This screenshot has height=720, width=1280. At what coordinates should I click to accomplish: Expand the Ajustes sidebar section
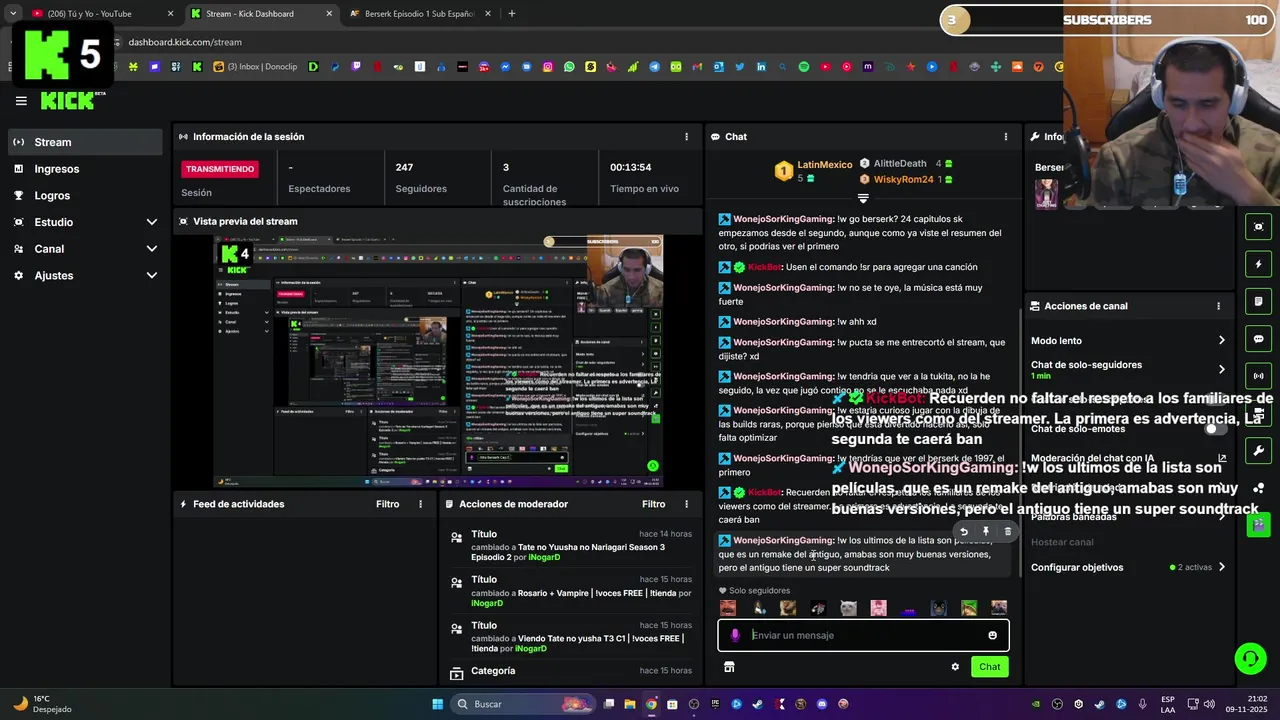coord(85,275)
